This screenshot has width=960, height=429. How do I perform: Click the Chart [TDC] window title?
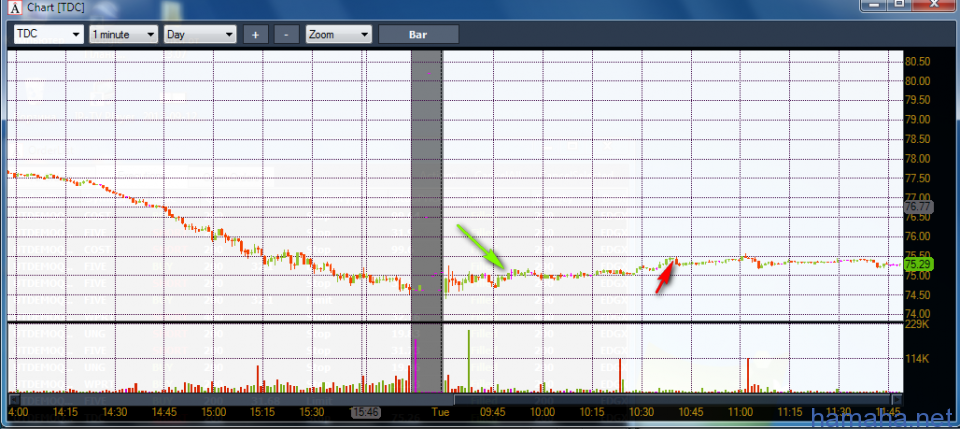[56, 9]
